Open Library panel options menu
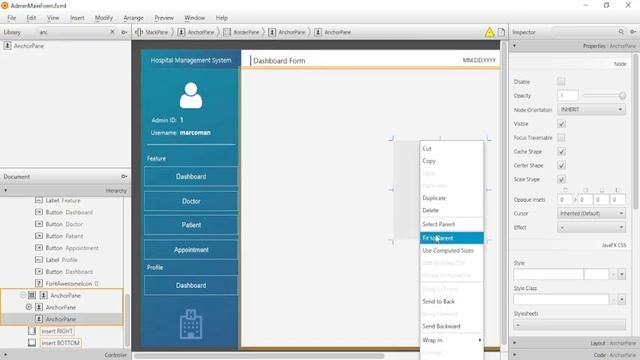 coord(124,32)
